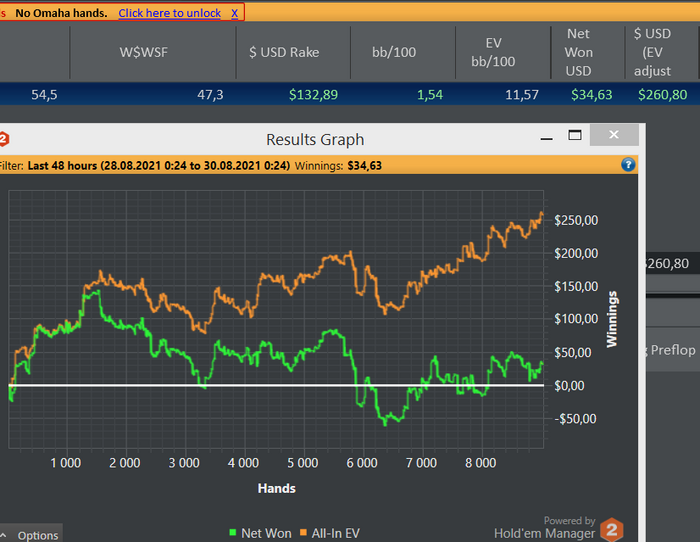
Task: Select the 54,5 value cell
Action: [44, 95]
